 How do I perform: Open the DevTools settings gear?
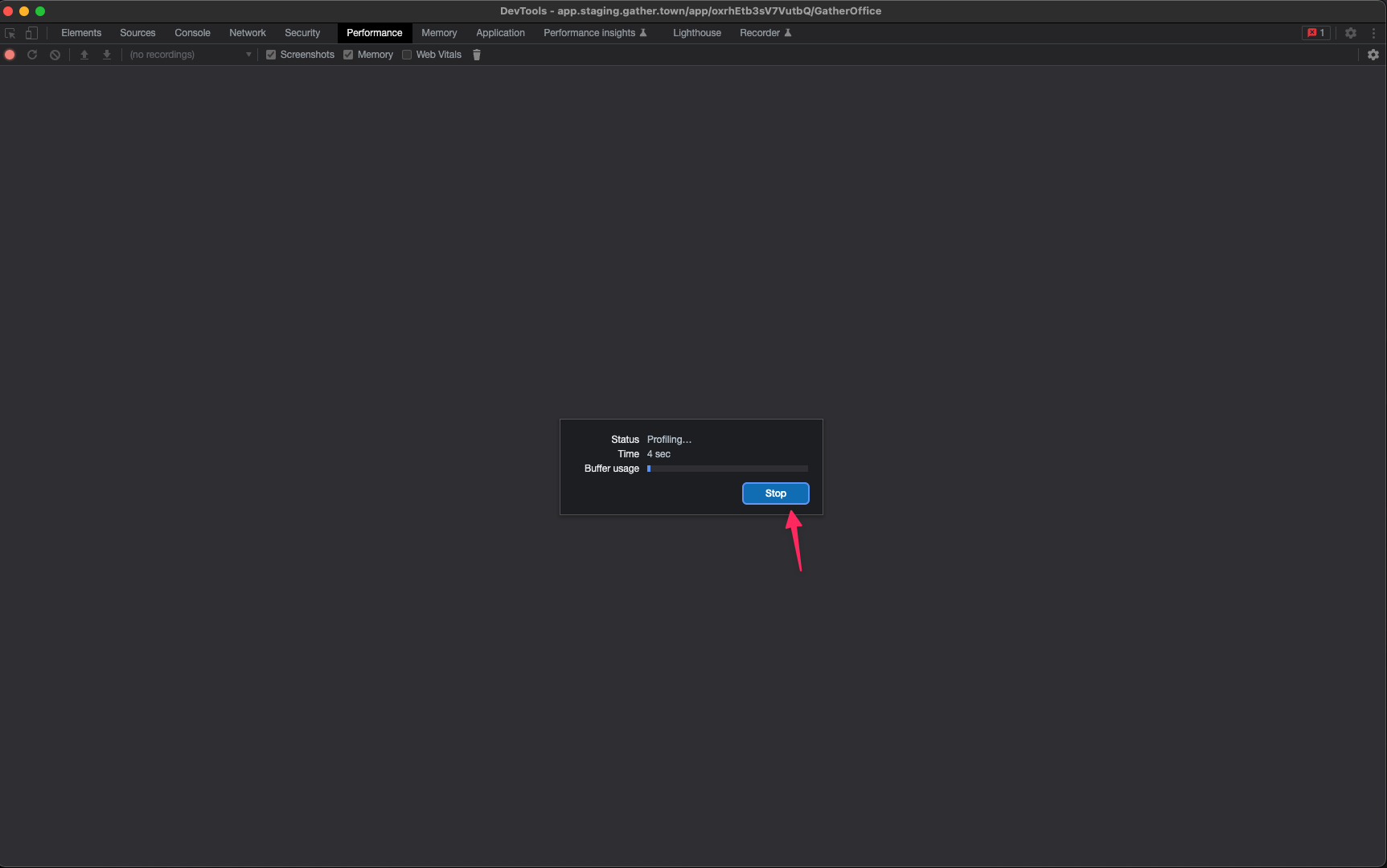pyautogui.click(x=1351, y=33)
